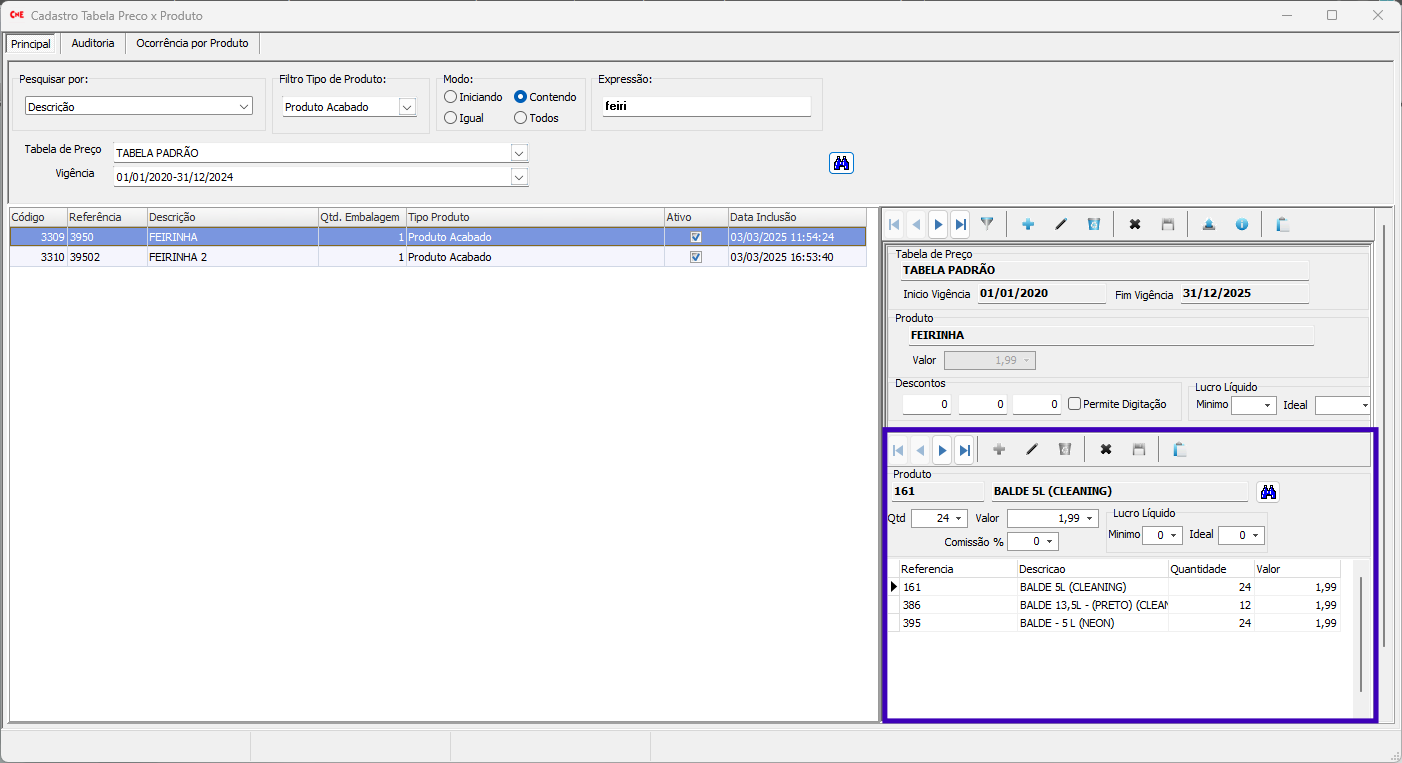Enable the Permite Digitação checkbox

1075,404
